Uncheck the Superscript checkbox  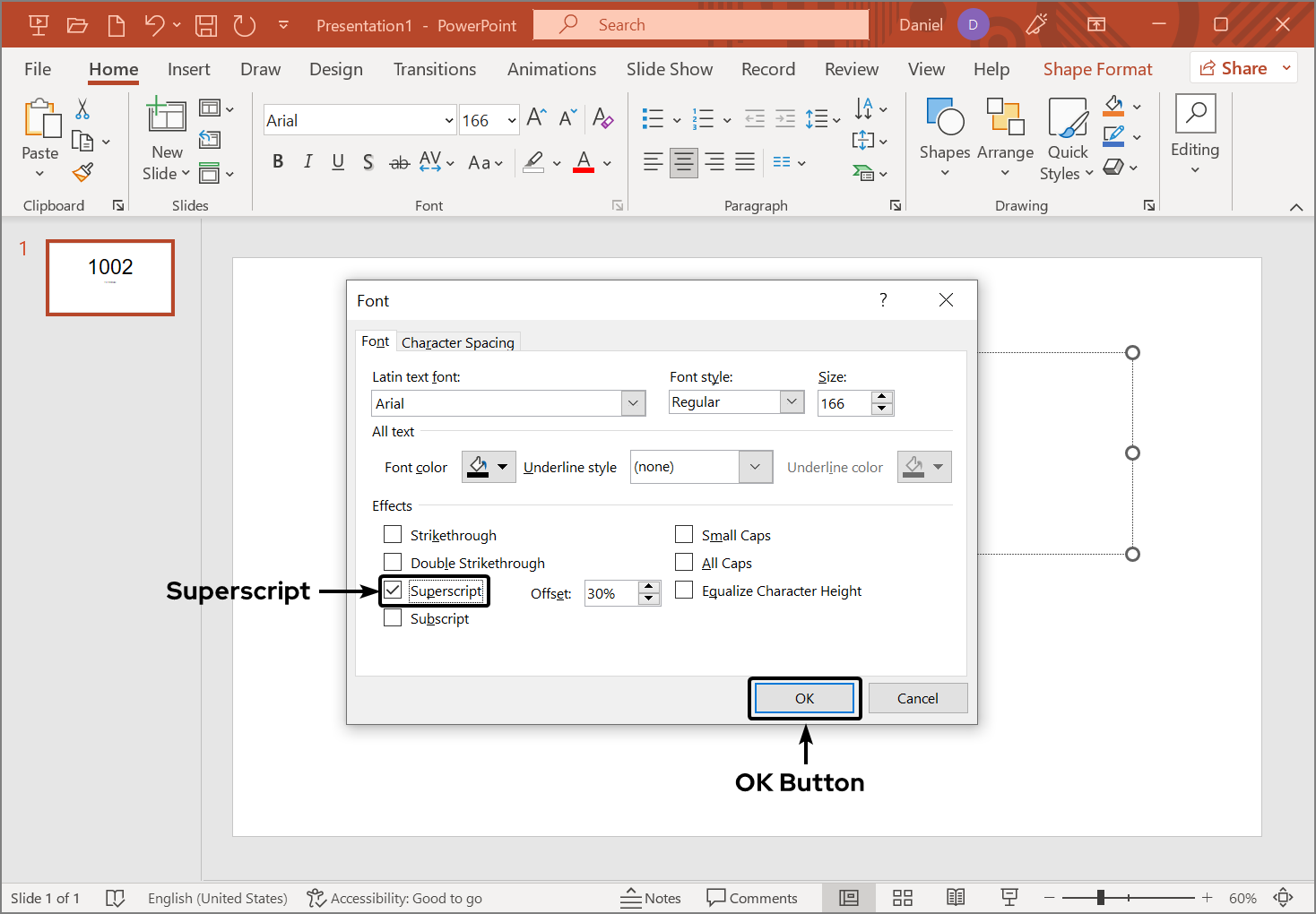[x=392, y=590]
